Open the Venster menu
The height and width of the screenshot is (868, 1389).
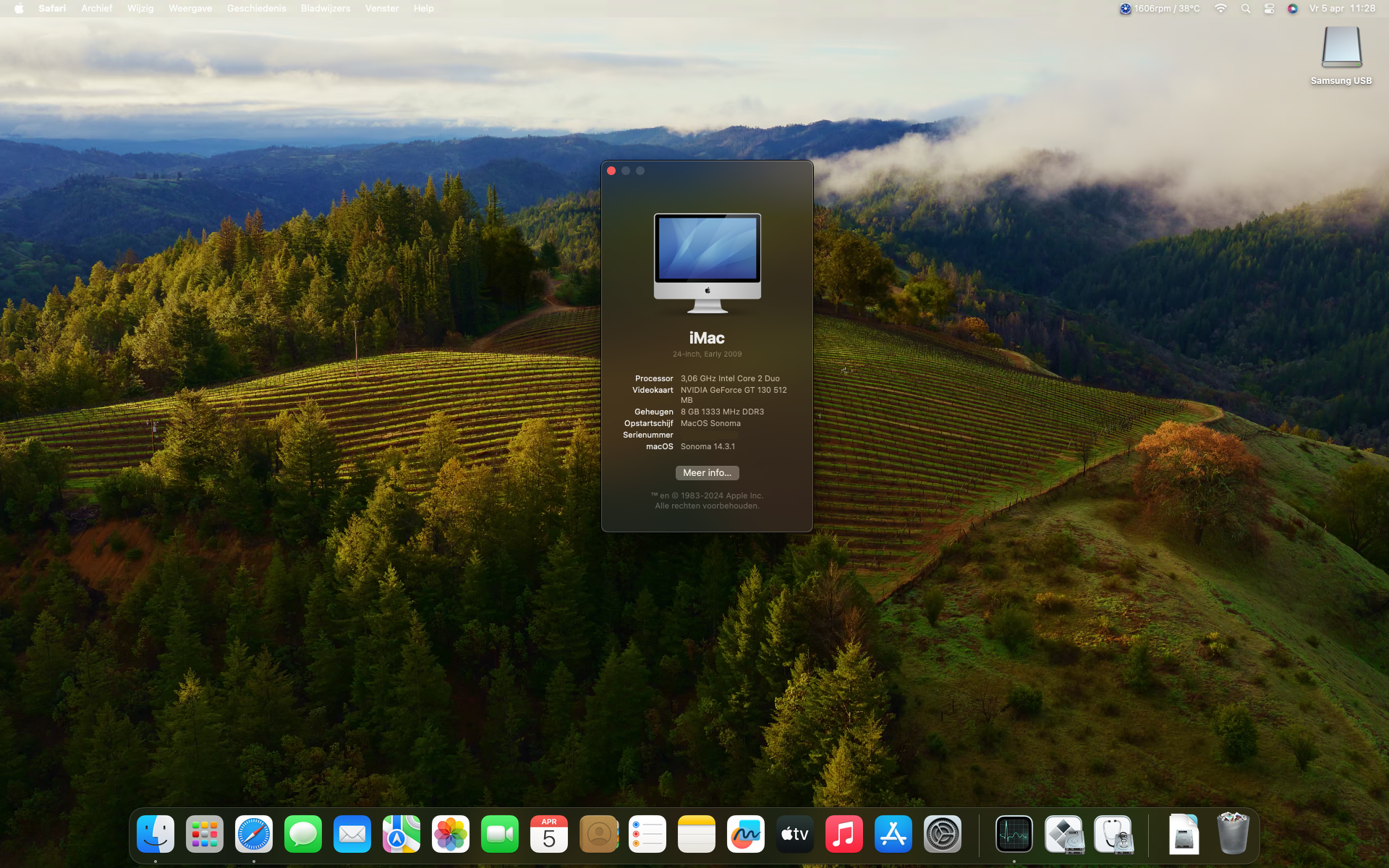pyautogui.click(x=382, y=9)
